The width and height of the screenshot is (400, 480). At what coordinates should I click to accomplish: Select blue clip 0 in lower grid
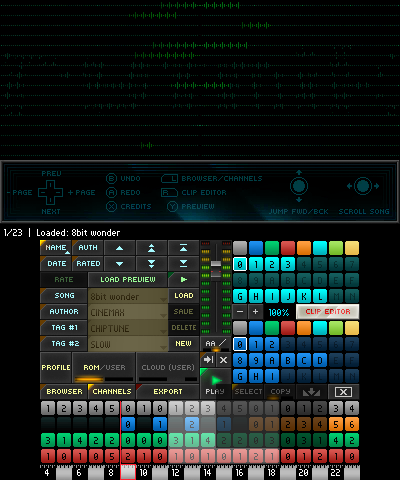[x=240, y=344]
